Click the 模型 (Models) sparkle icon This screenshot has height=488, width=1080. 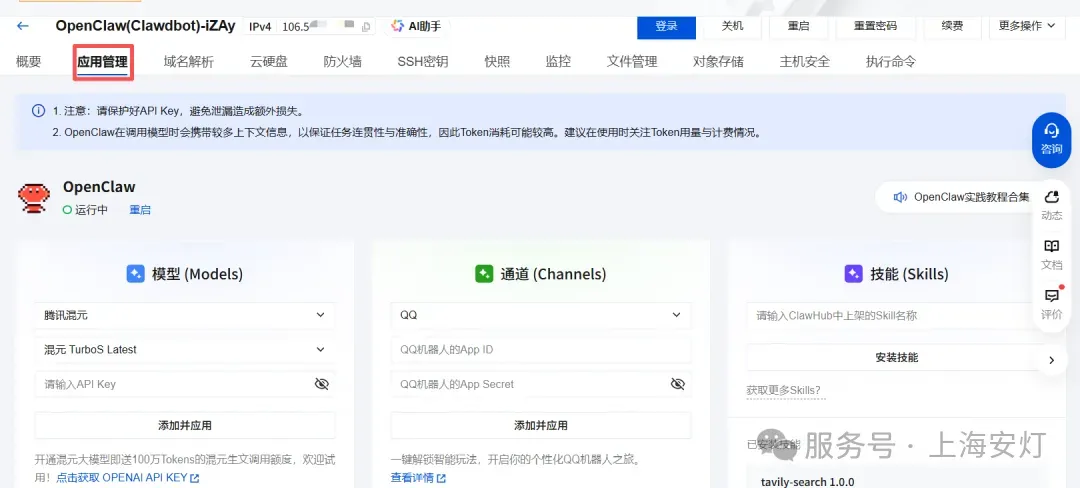pyautogui.click(x=135, y=274)
